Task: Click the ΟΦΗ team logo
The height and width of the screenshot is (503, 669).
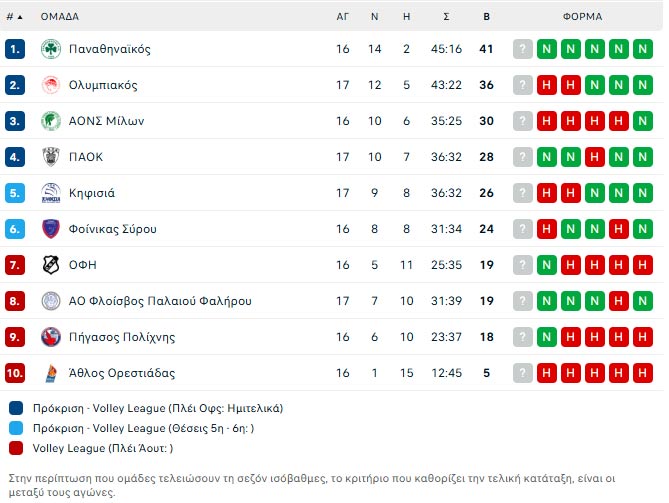Action: [51, 265]
